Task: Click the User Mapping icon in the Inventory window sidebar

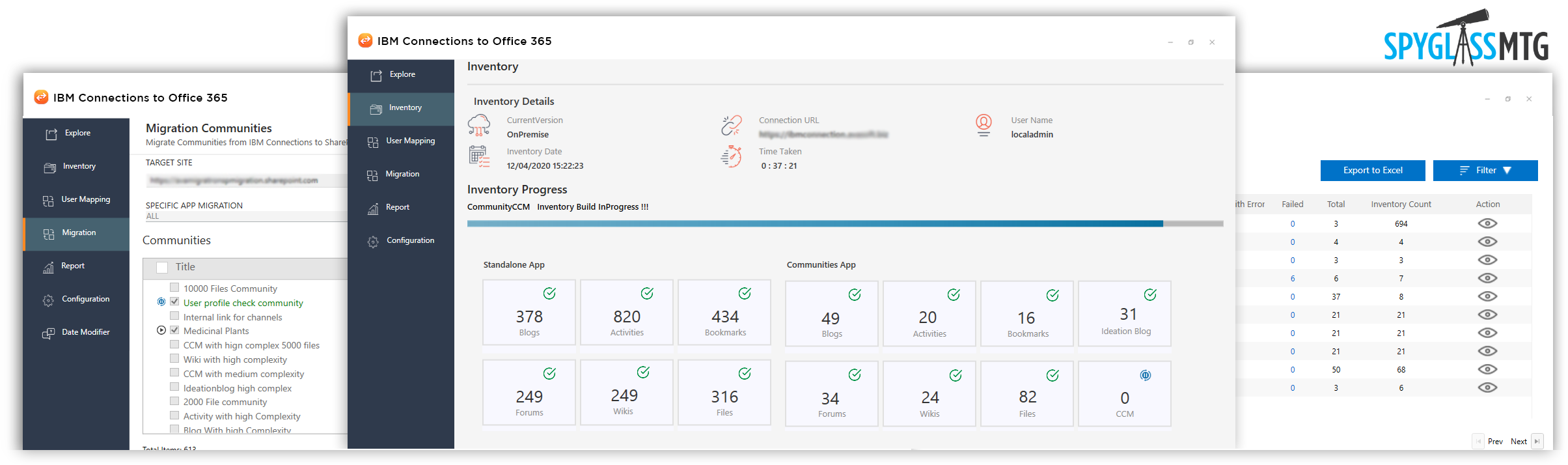Action: [373, 142]
